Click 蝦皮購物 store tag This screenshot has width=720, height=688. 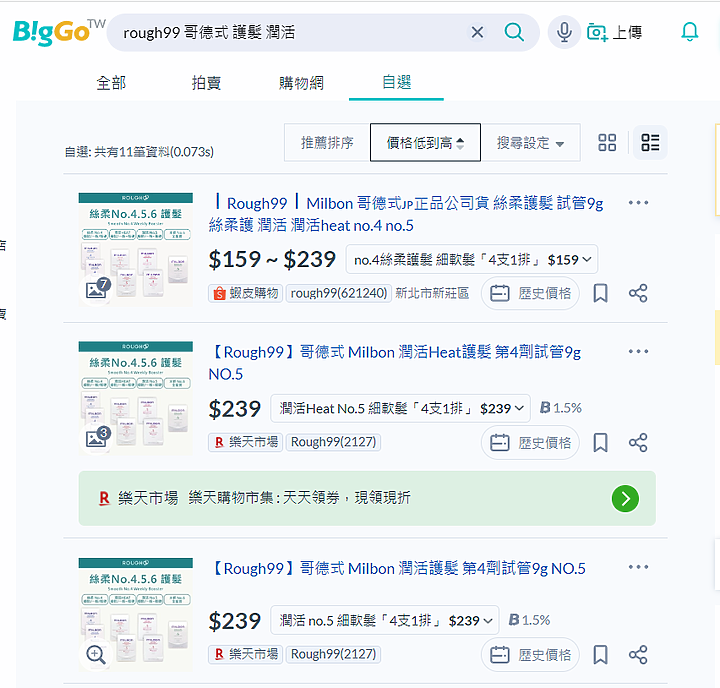(245, 293)
